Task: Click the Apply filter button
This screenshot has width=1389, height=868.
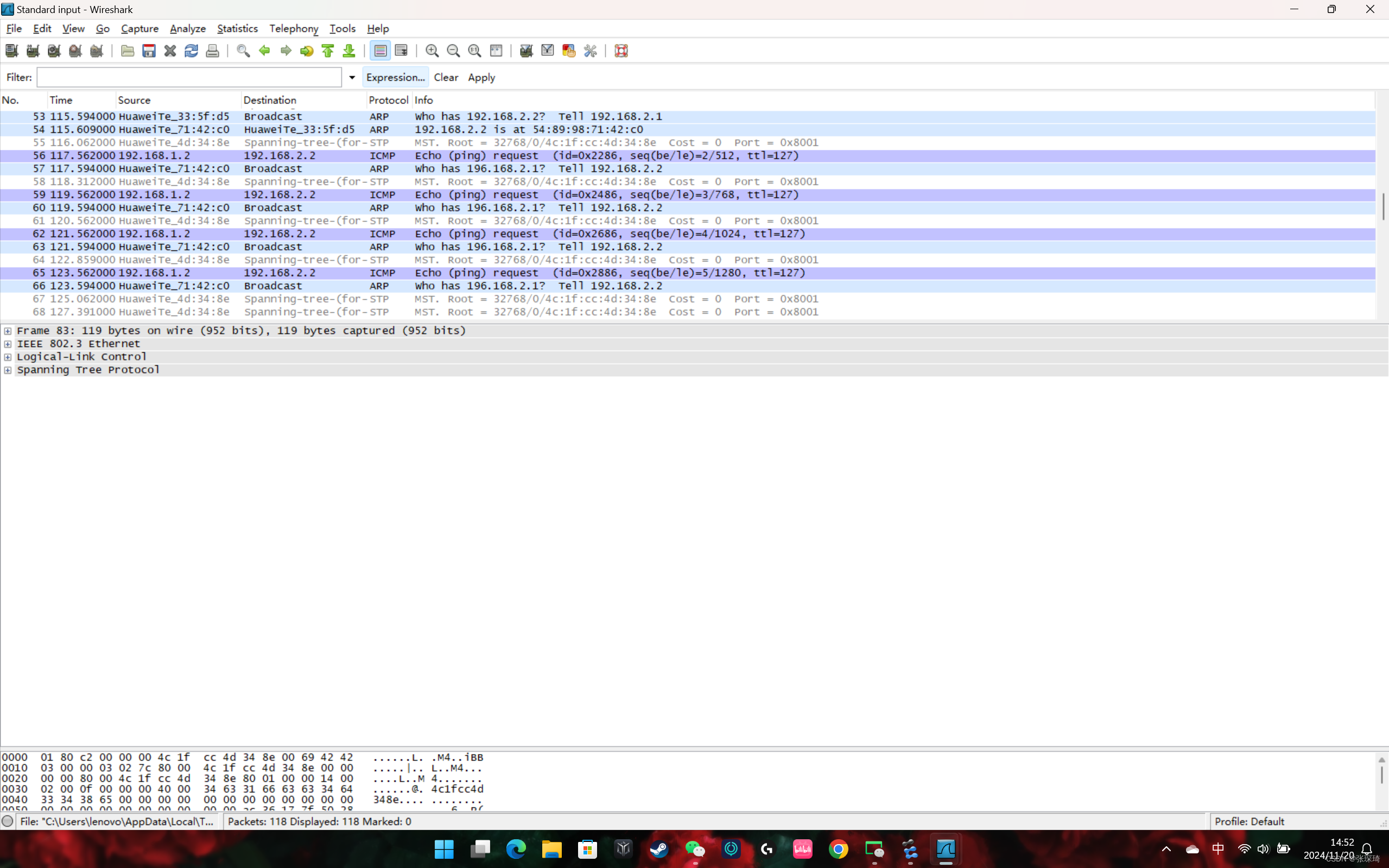Action: 481,78
